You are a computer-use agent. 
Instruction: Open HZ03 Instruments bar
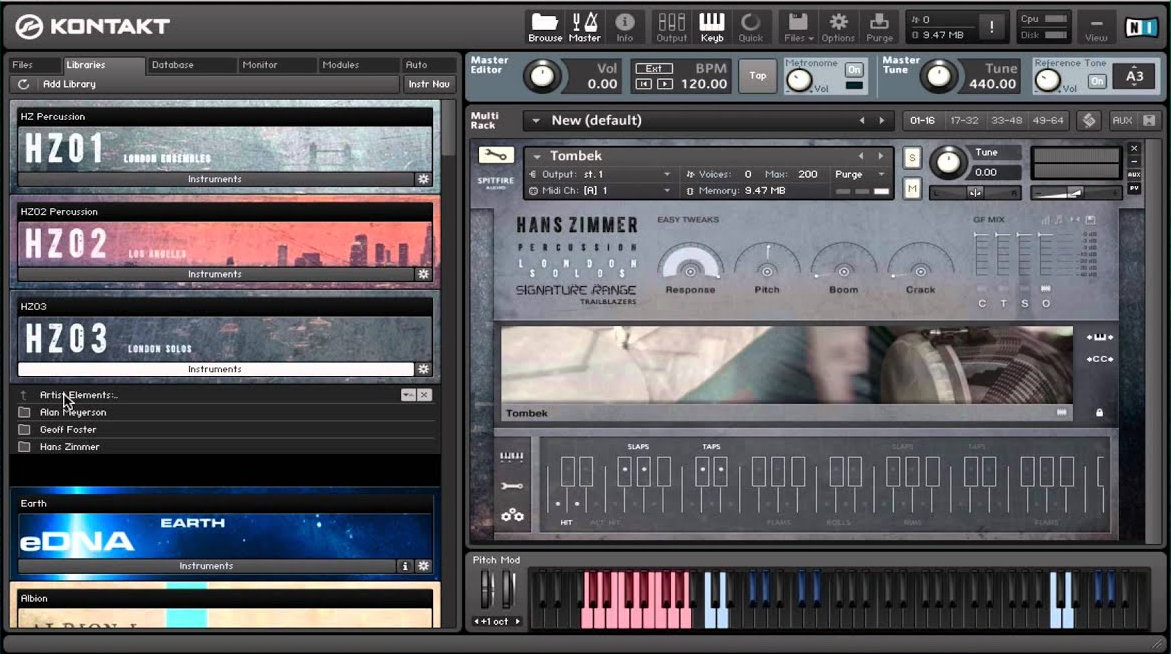[x=215, y=369]
